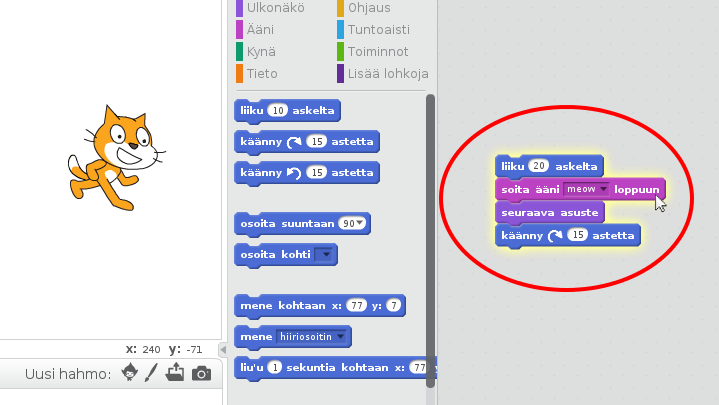
Task: Switch to the Ääni block category
Action: [262, 30]
